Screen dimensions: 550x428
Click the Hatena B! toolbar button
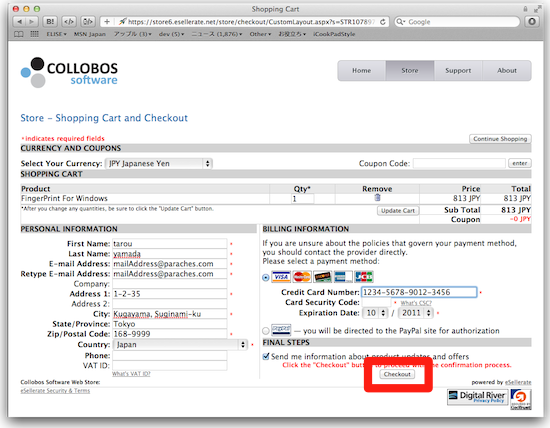tap(50, 22)
